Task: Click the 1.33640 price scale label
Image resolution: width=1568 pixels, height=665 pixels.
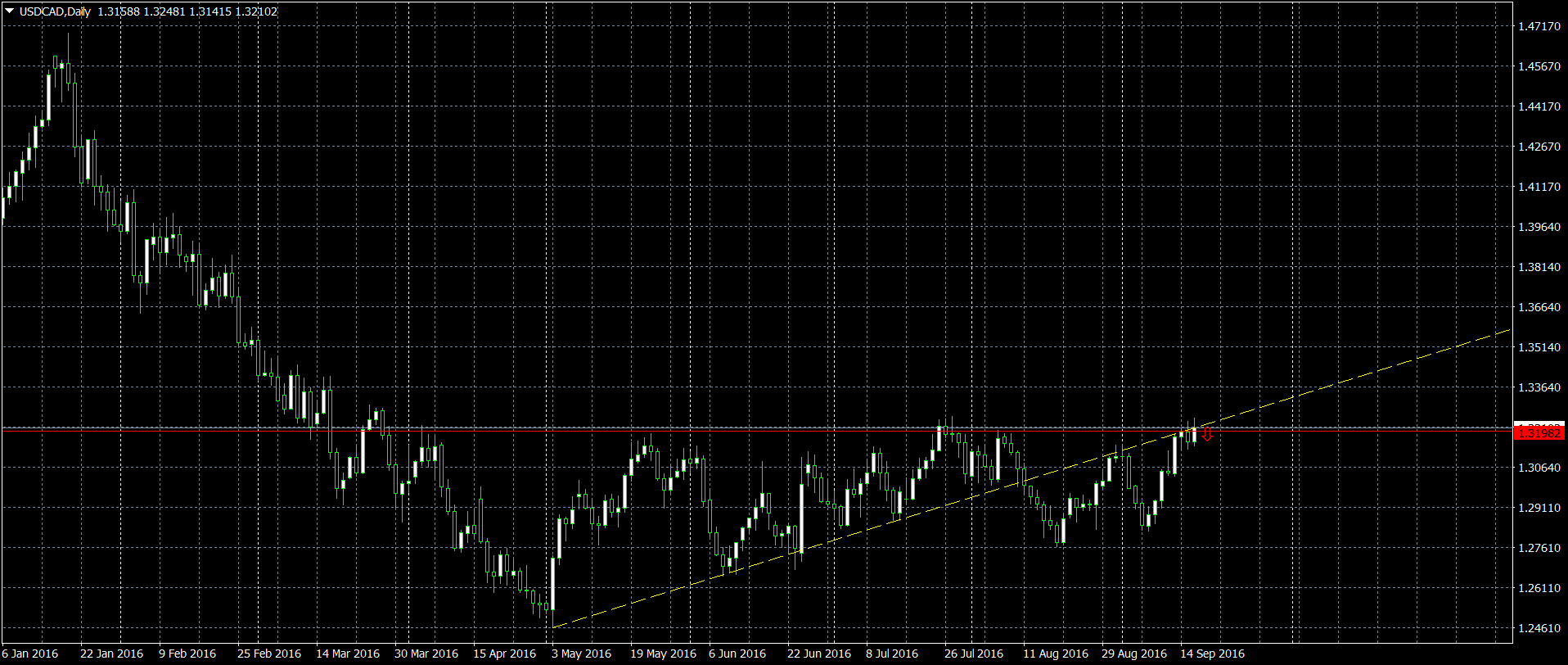Action: [x=1539, y=387]
